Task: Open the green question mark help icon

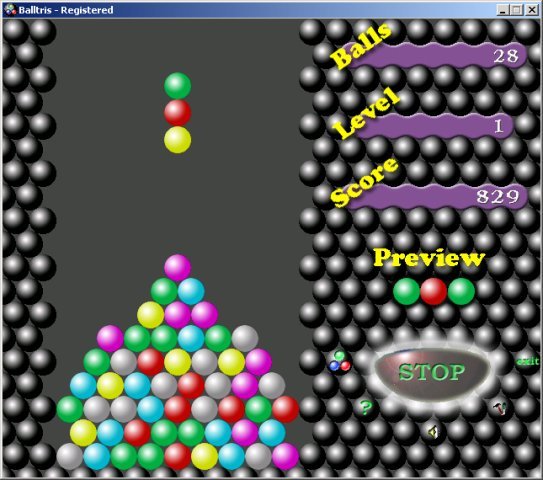Action: point(366,407)
